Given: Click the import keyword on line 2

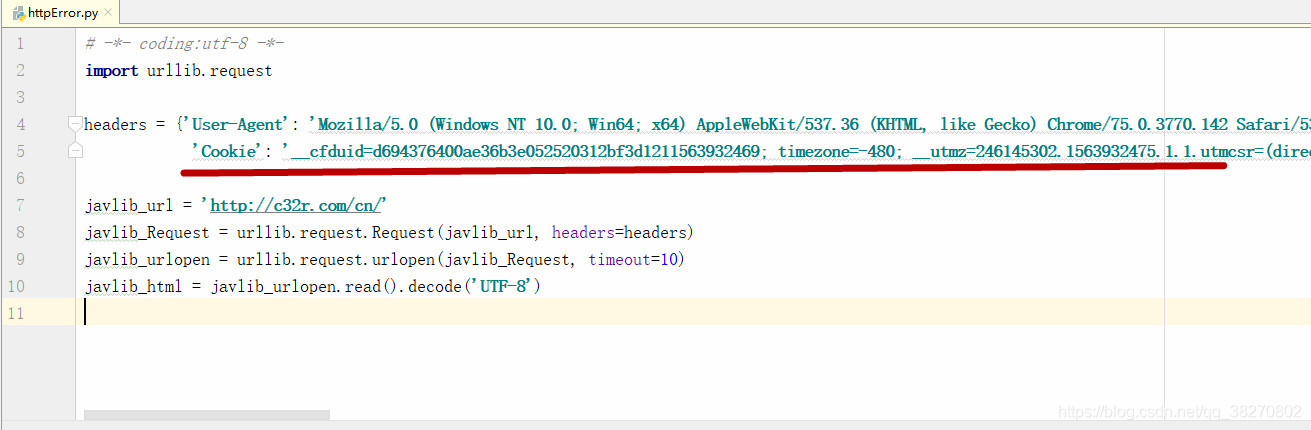Looking at the screenshot, I should tap(112, 70).
